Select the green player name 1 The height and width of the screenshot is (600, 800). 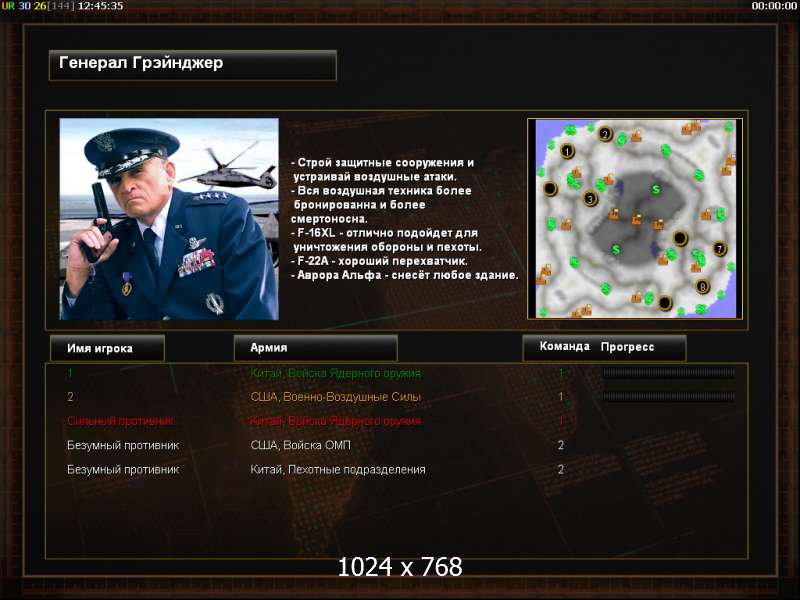point(70,373)
